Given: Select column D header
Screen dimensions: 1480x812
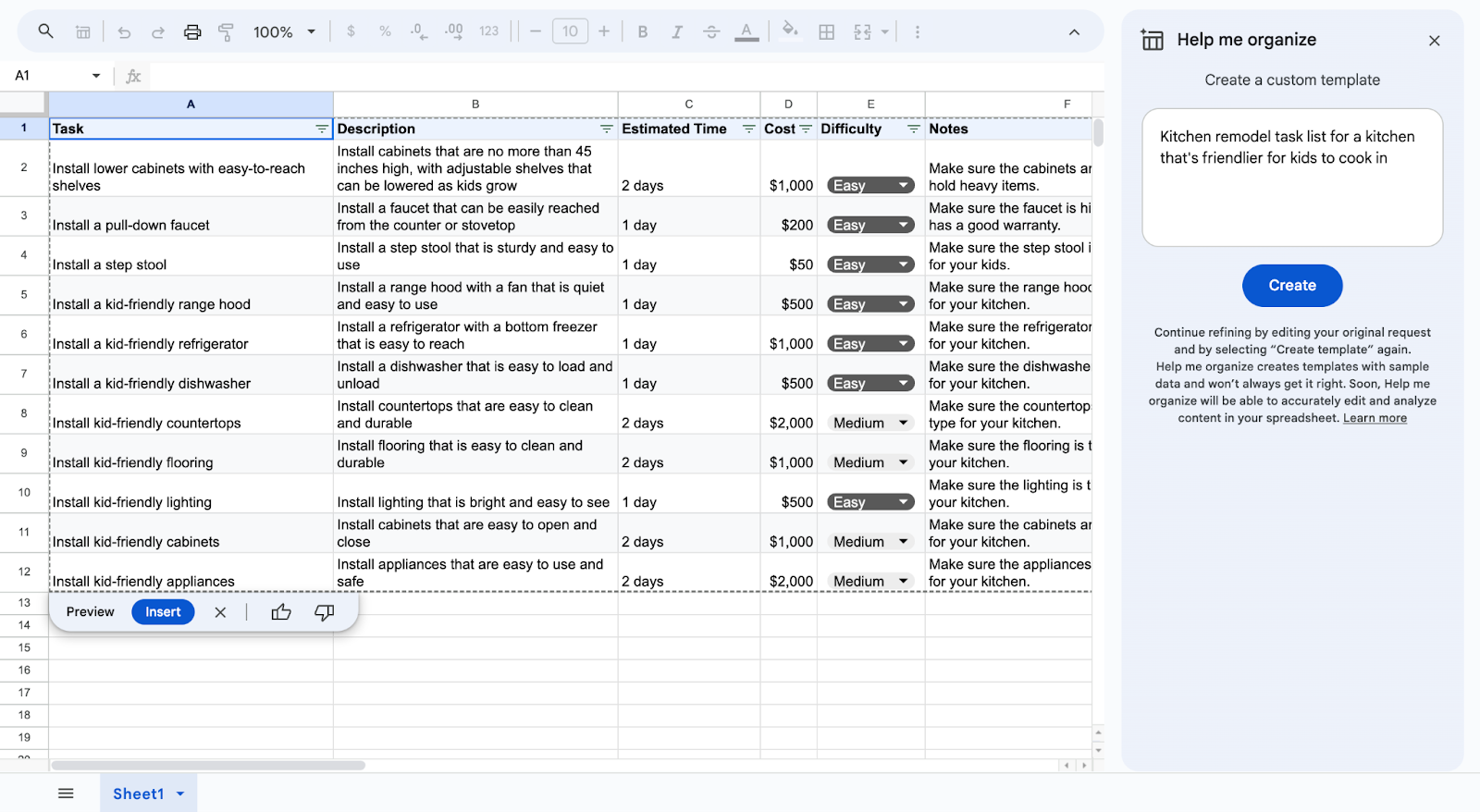Looking at the screenshot, I should click(788, 105).
